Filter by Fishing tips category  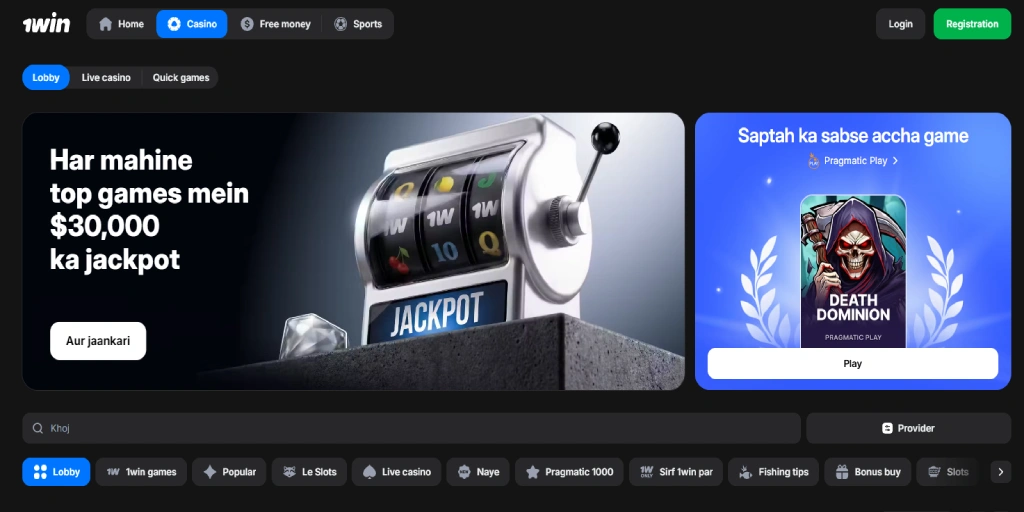pos(773,472)
